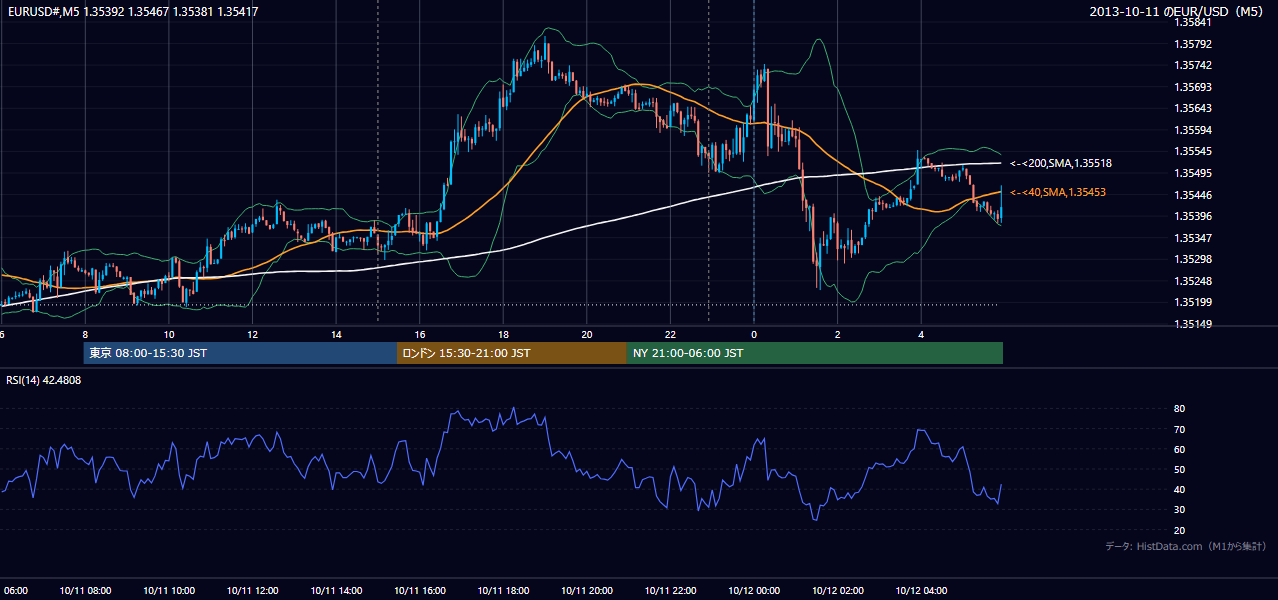The height and width of the screenshot is (600, 1278).
Task: Click the 10/11 12:00 time label
Action: tap(252, 591)
